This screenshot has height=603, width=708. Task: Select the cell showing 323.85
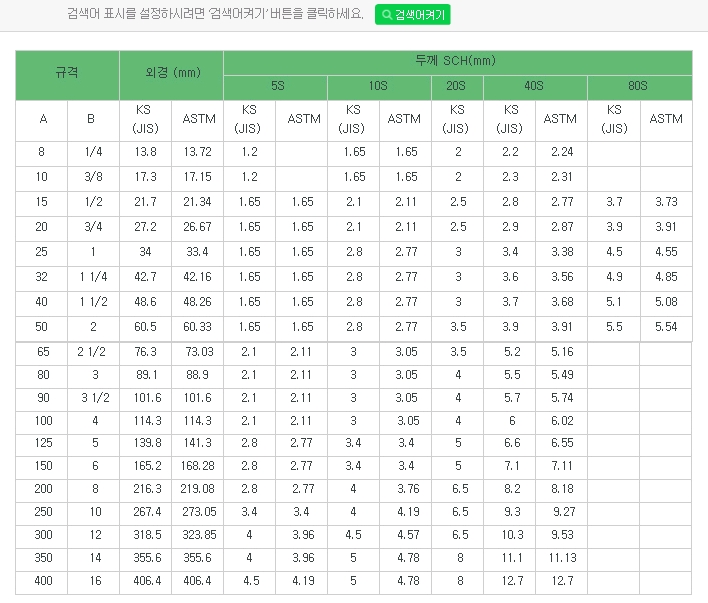(x=198, y=534)
